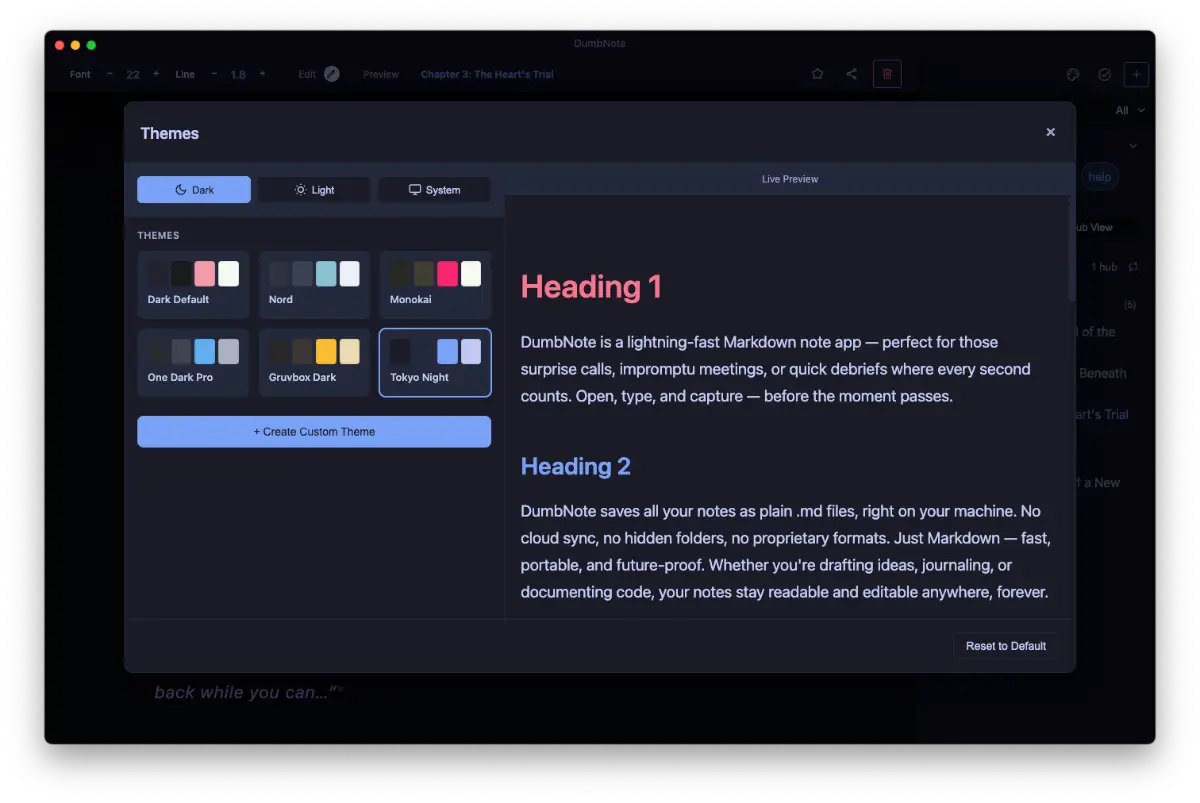Viewport: 1200px width, 803px height.
Task: Select the Preview tab
Action: pos(381,74)
